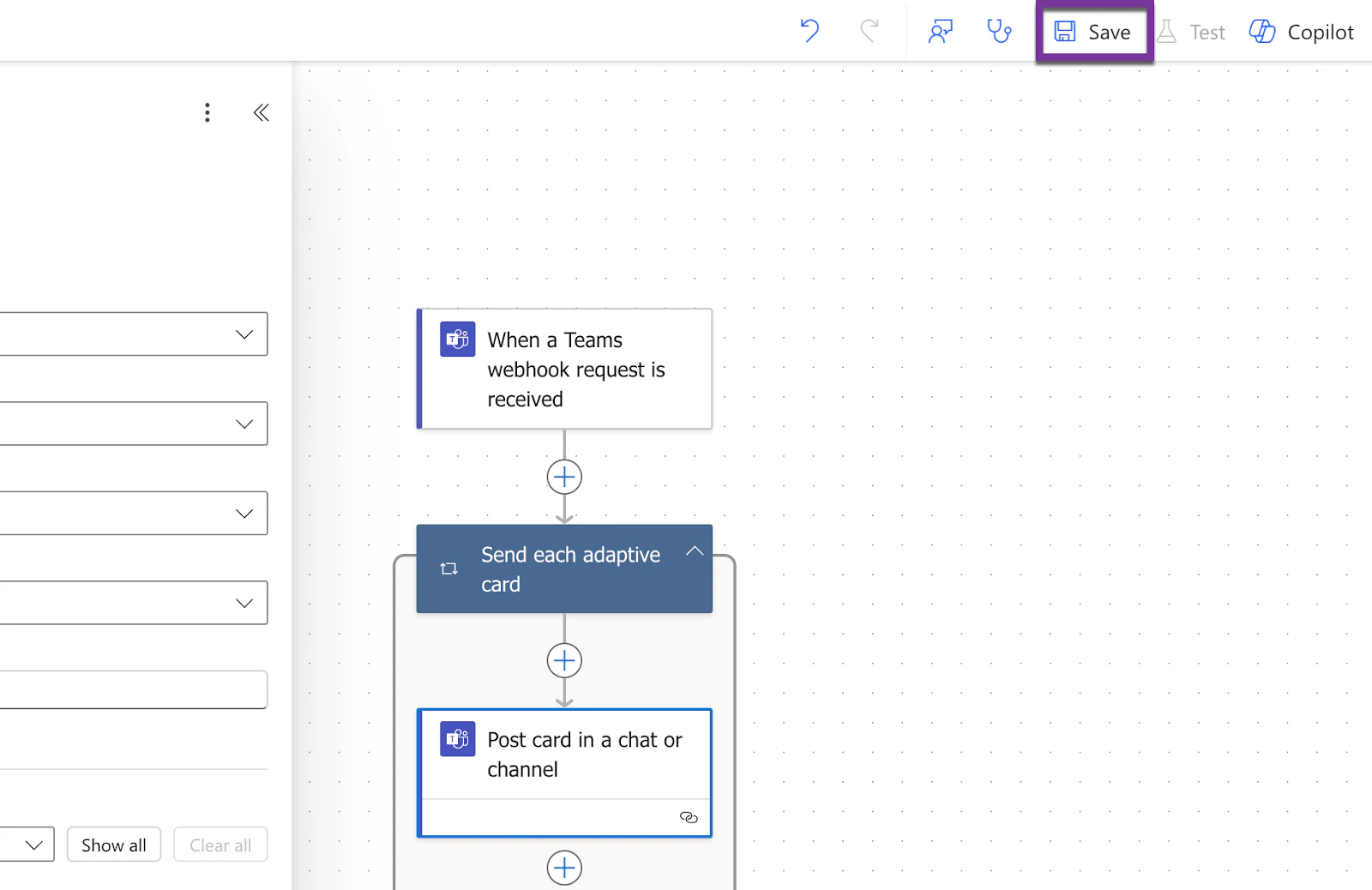Click the connection link icon on Post card

tap(689, 817)
